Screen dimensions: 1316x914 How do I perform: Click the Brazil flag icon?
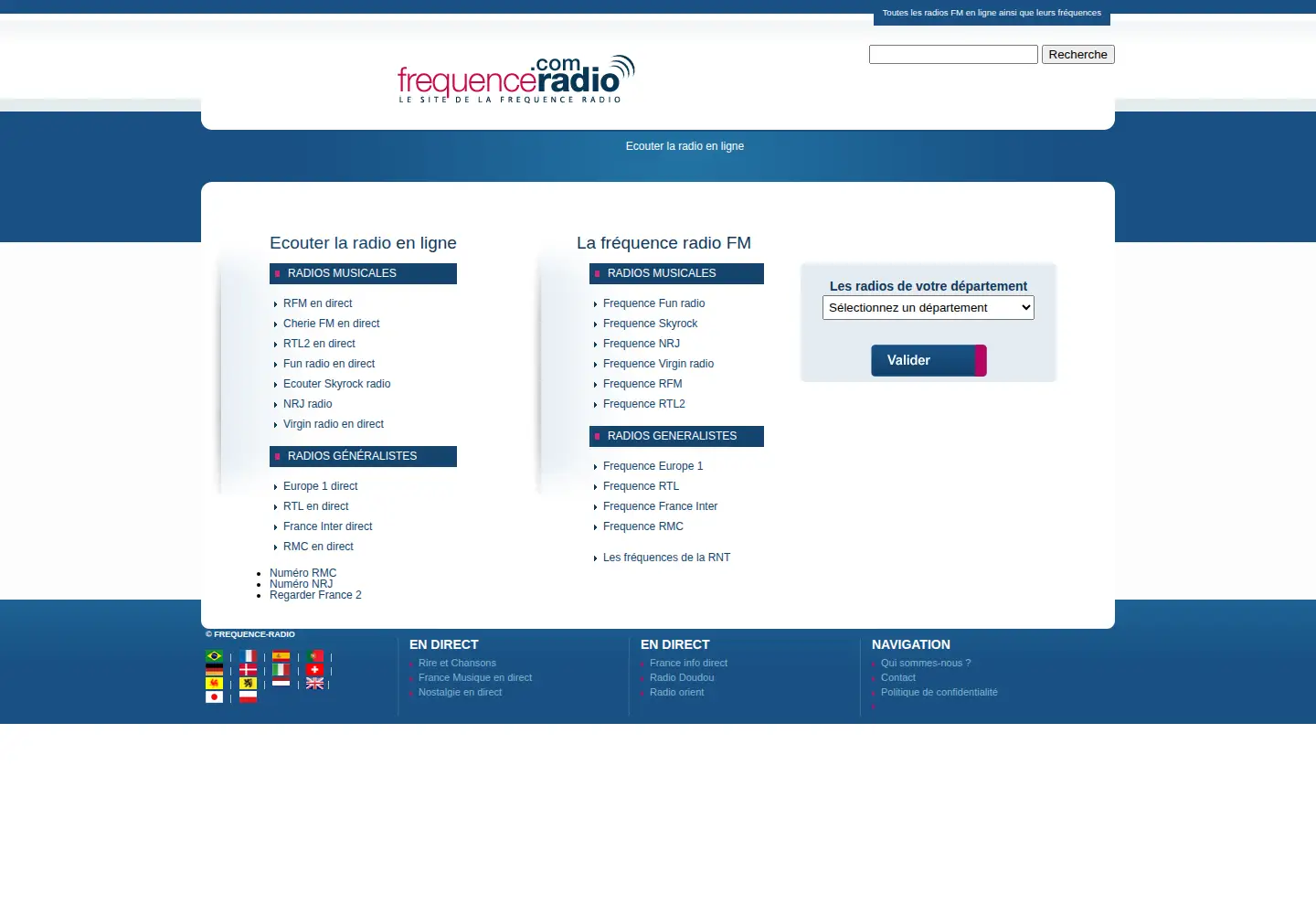pyautogui.click(x=214, y=656)
